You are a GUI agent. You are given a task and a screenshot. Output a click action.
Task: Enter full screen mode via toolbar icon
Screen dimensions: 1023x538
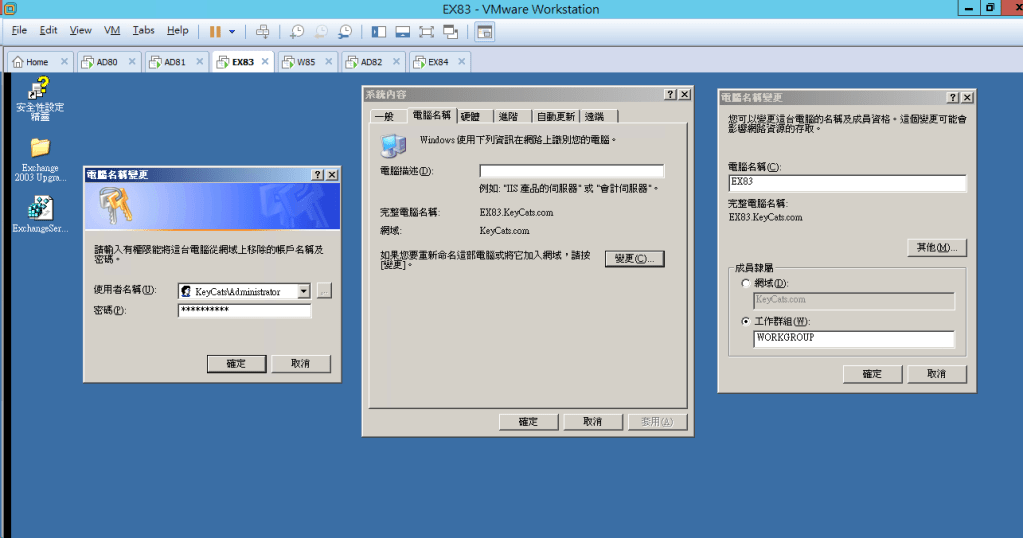426,31
